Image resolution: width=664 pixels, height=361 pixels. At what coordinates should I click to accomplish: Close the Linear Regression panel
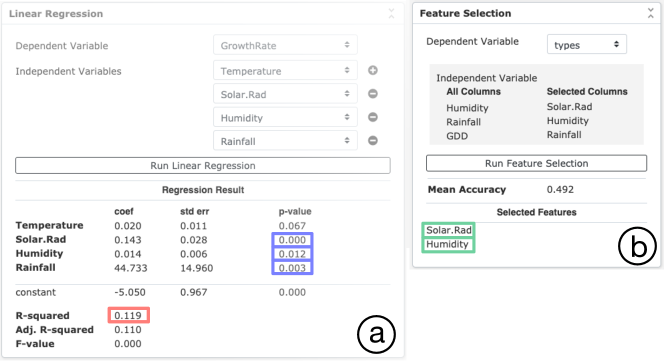coord(391,14)
